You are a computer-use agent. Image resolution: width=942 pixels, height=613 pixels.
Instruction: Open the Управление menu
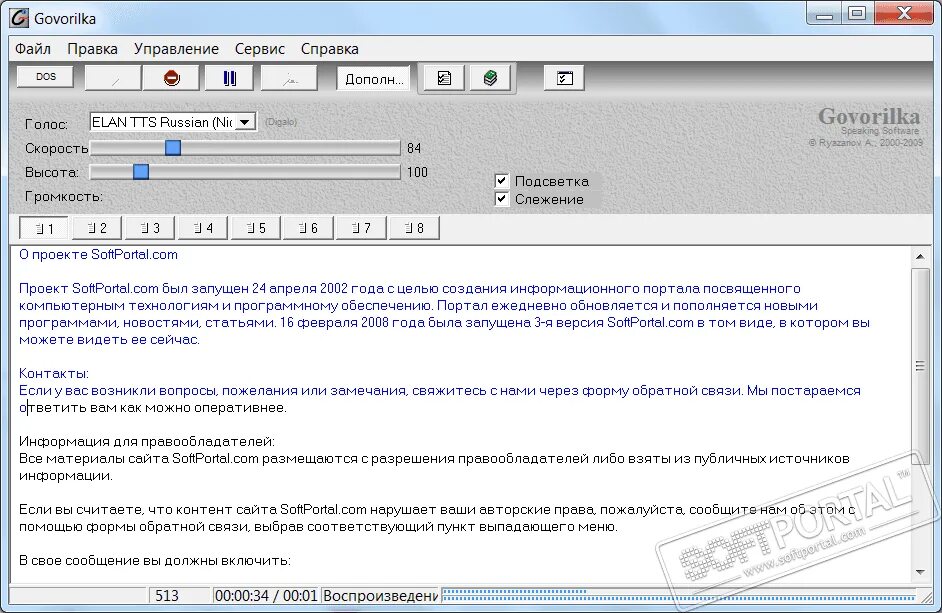(176, 49)
